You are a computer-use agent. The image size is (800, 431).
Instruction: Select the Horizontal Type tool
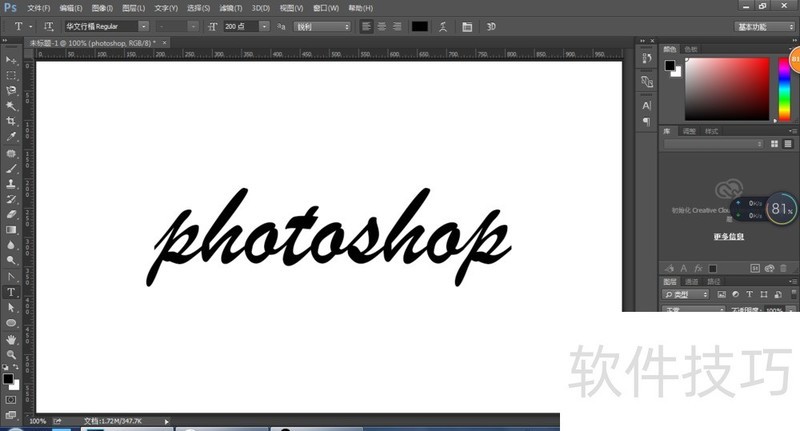[x=11, y=292]
